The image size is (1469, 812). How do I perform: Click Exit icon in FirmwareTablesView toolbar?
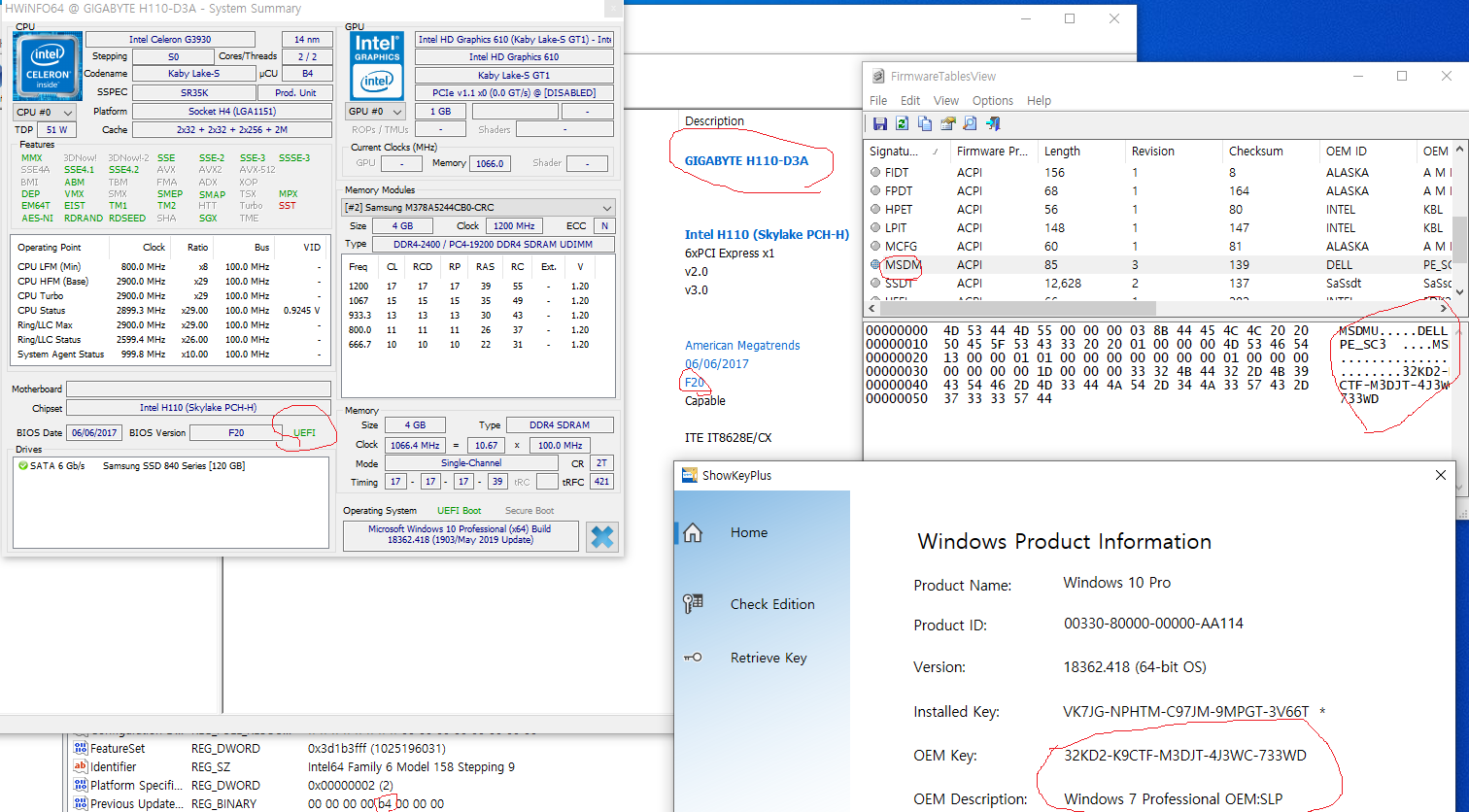992,123
